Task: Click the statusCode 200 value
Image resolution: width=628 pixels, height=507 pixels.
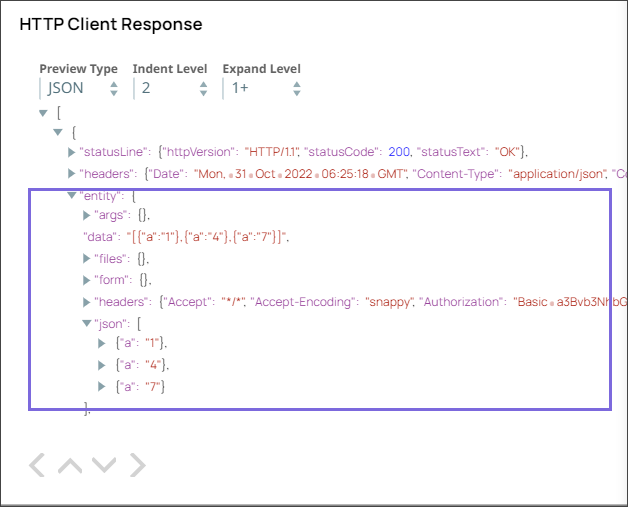Action: click(399, 152)
